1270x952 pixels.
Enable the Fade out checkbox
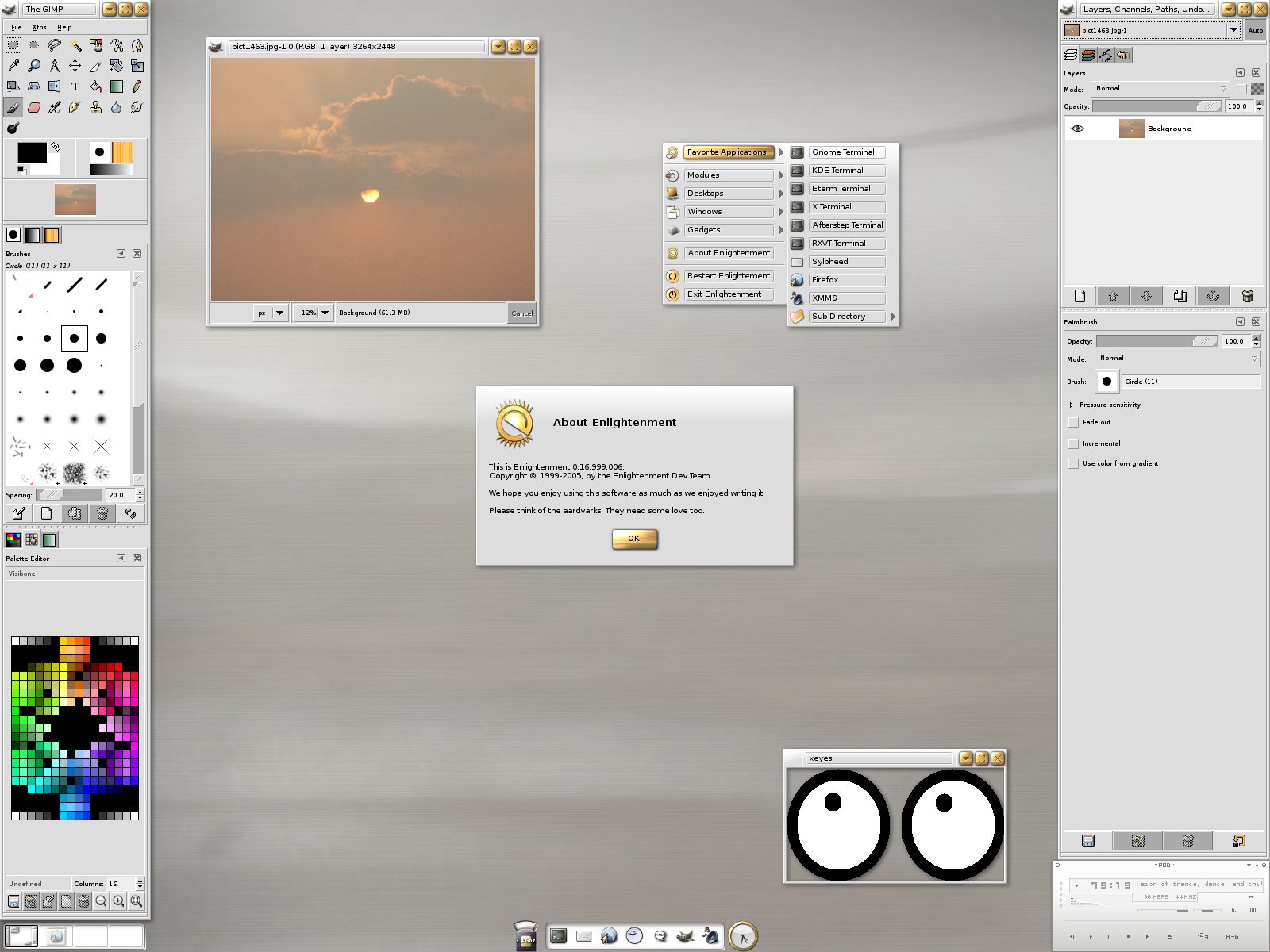point(1073,423)
